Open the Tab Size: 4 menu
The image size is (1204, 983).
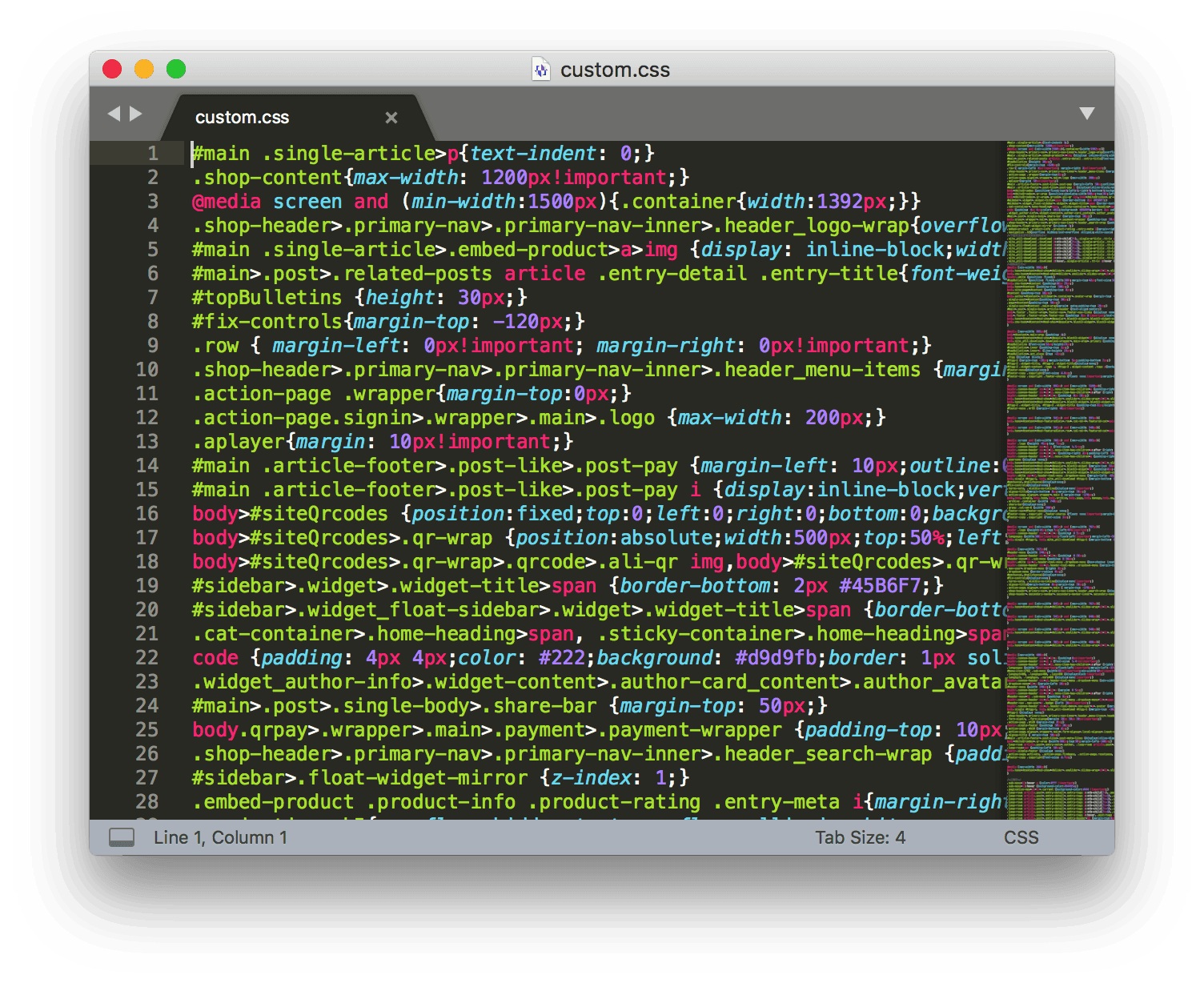pos(860,837)
